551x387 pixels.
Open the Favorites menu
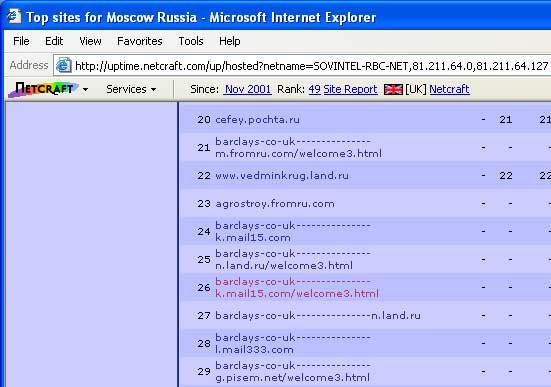click(x=140, y=41)
